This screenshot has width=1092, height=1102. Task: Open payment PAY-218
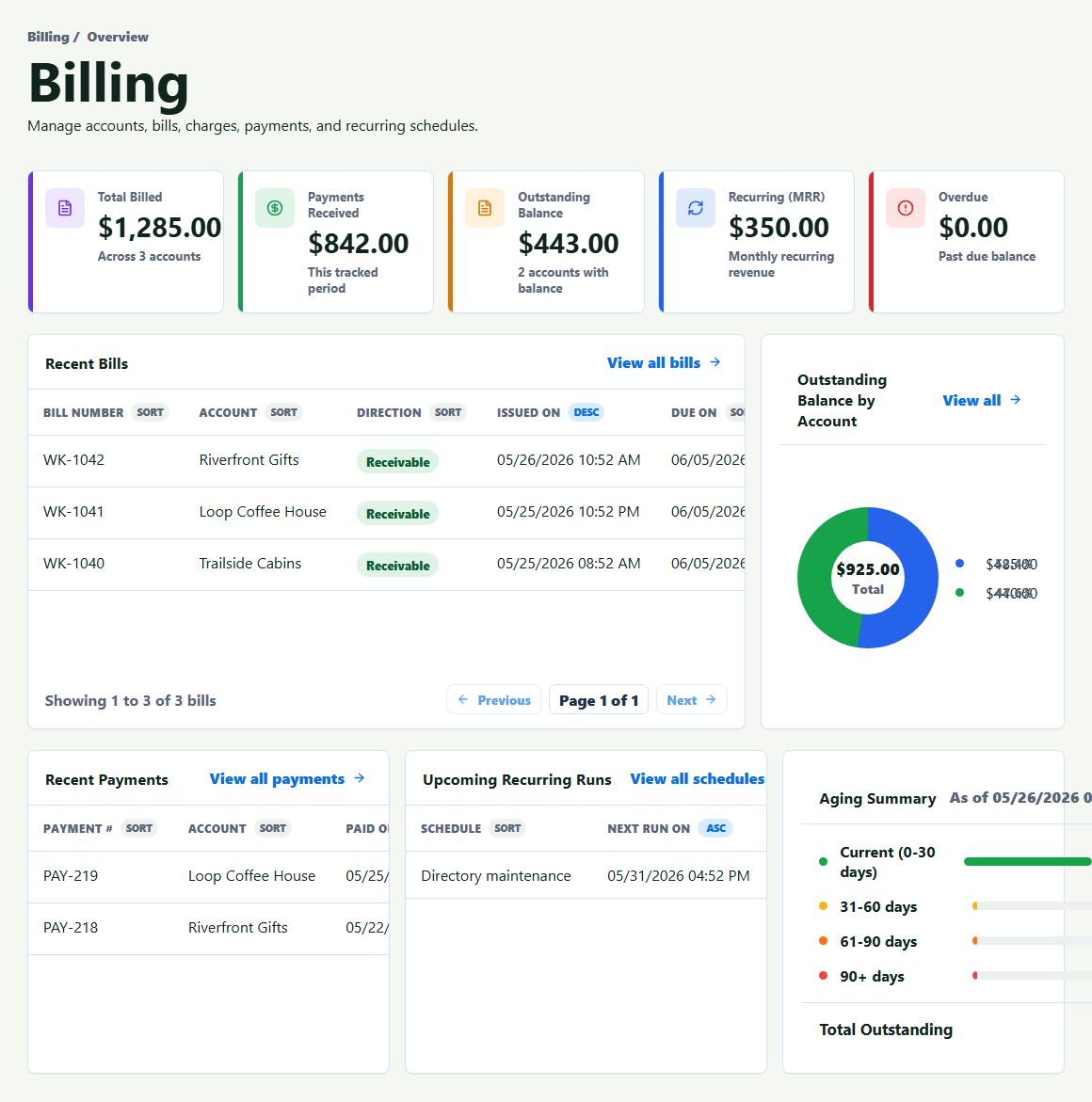[x=71, y=928]
